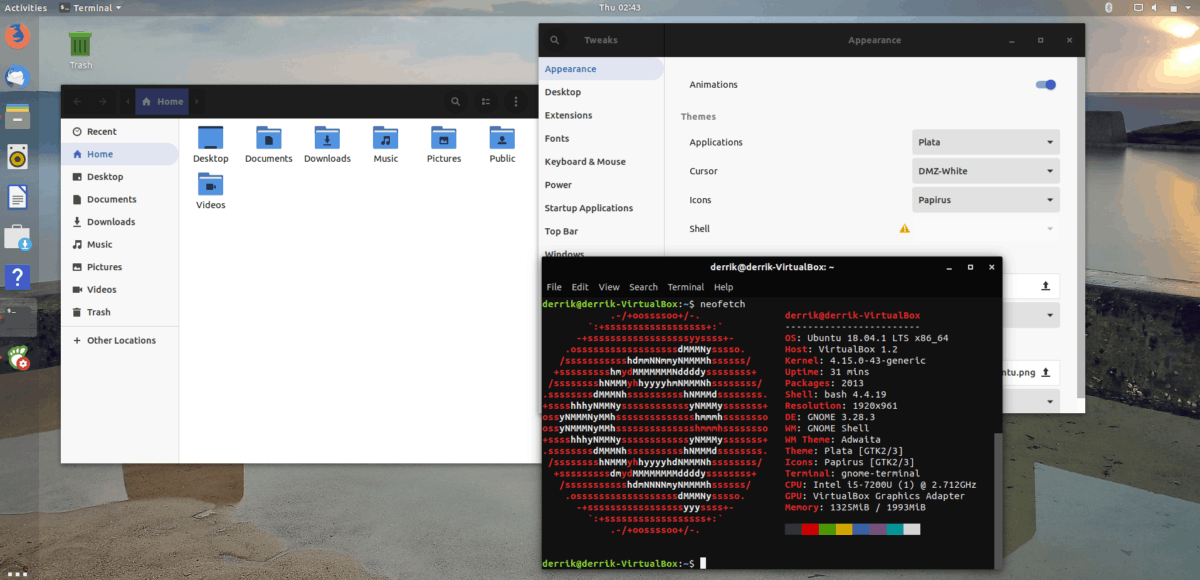Open the three-dot menu in Files toolbar

coord(515,101)
